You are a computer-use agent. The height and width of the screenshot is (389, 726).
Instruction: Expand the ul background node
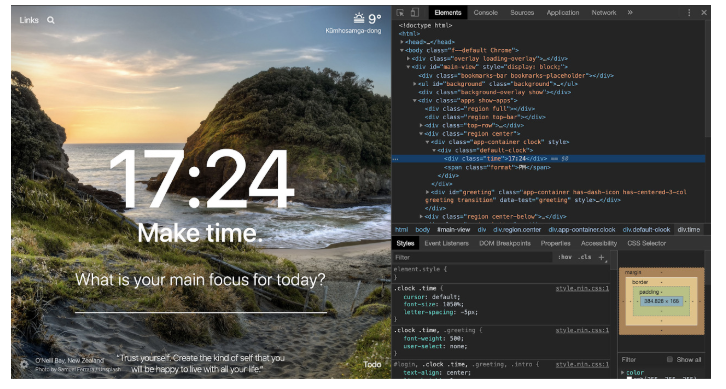click(415, 84)
